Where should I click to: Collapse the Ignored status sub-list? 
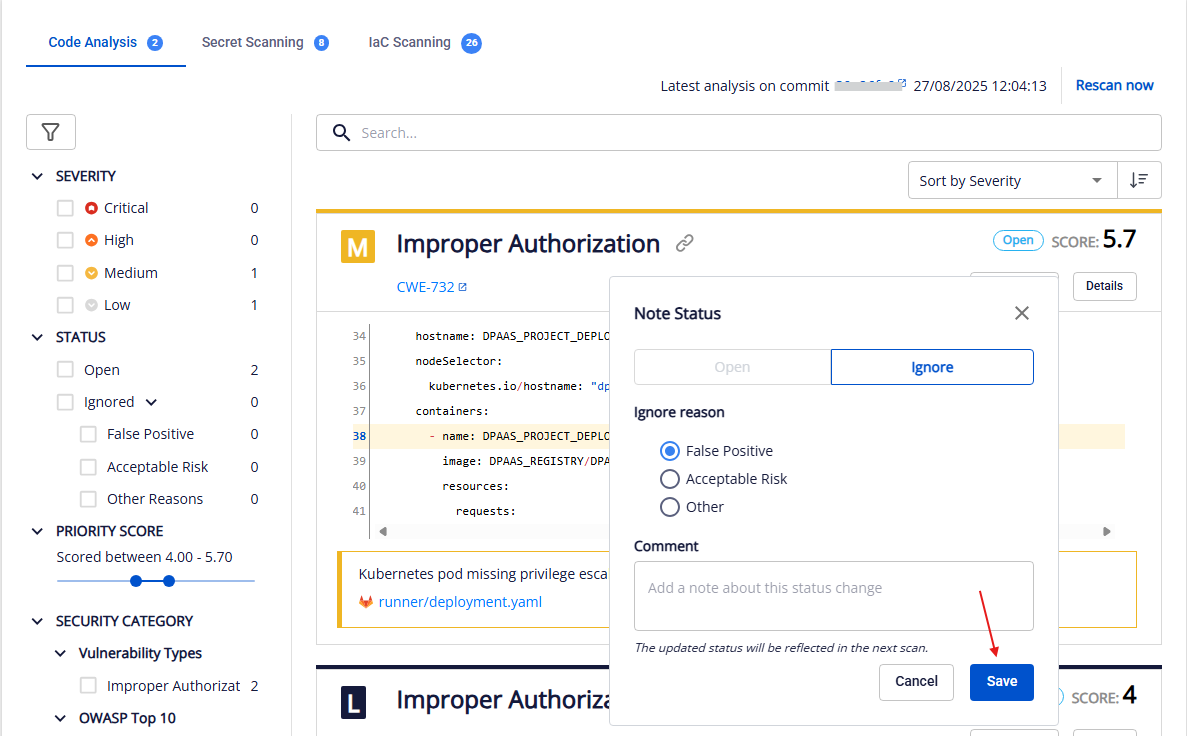(152, 402)
